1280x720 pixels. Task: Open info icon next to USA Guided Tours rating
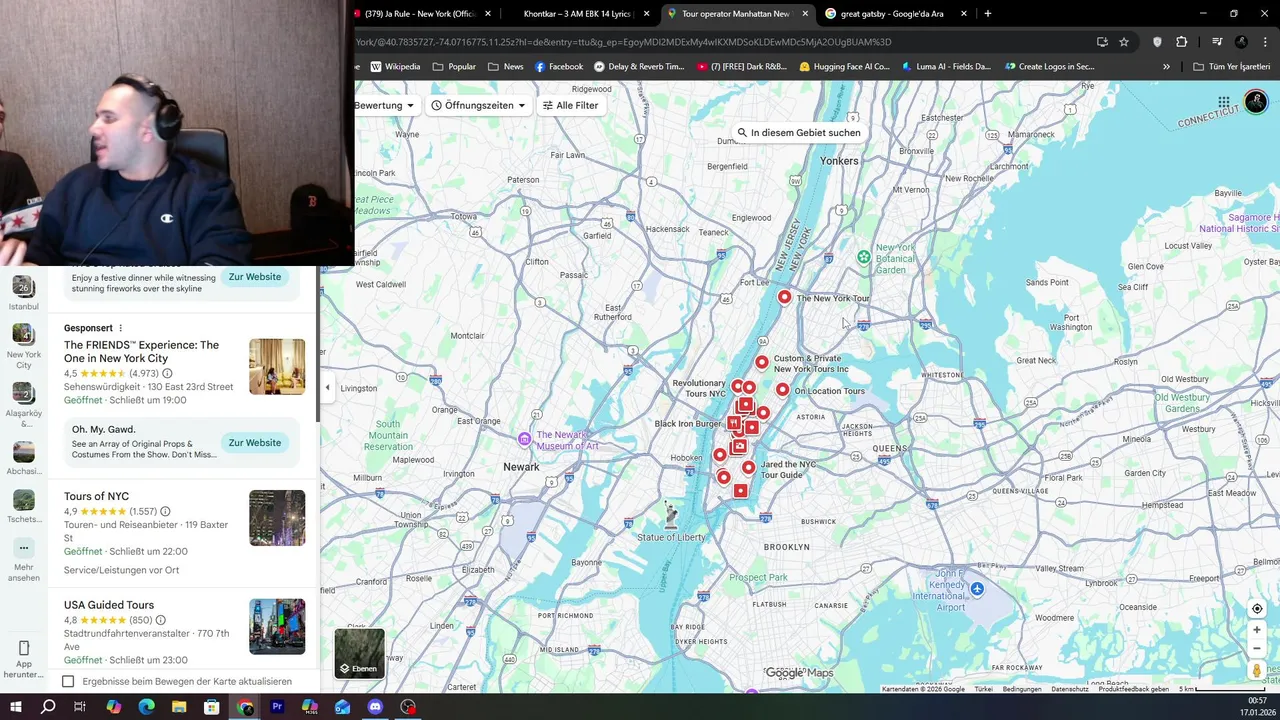pyautogui.click(x=160, y=620)
